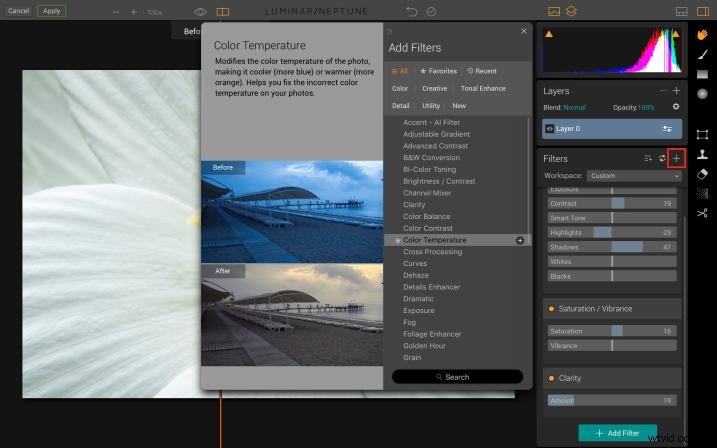Viewport: 717px width, 448px height.
Task: Select the Hand pan tool
Action: coord(702,34)
